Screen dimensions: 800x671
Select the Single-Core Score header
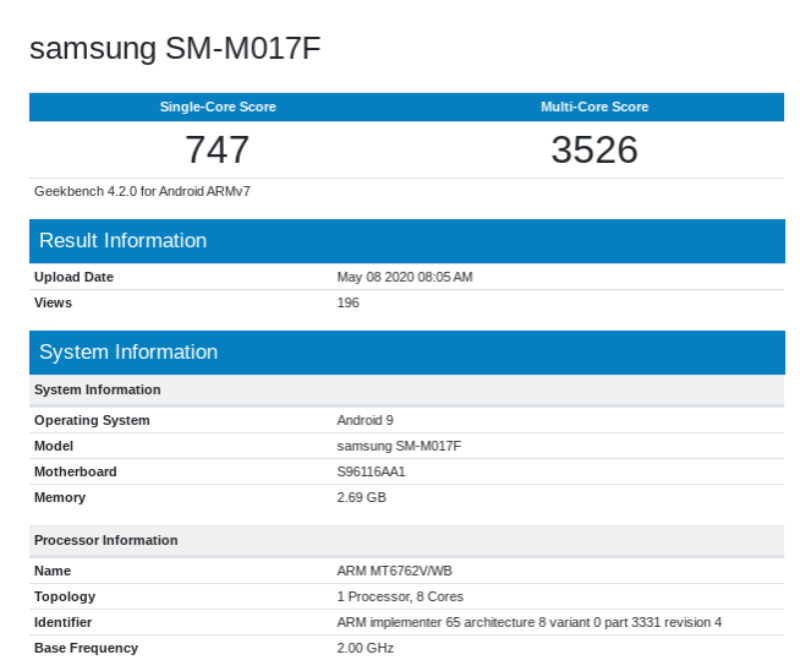pyautogui.click(x=218, y=107)
